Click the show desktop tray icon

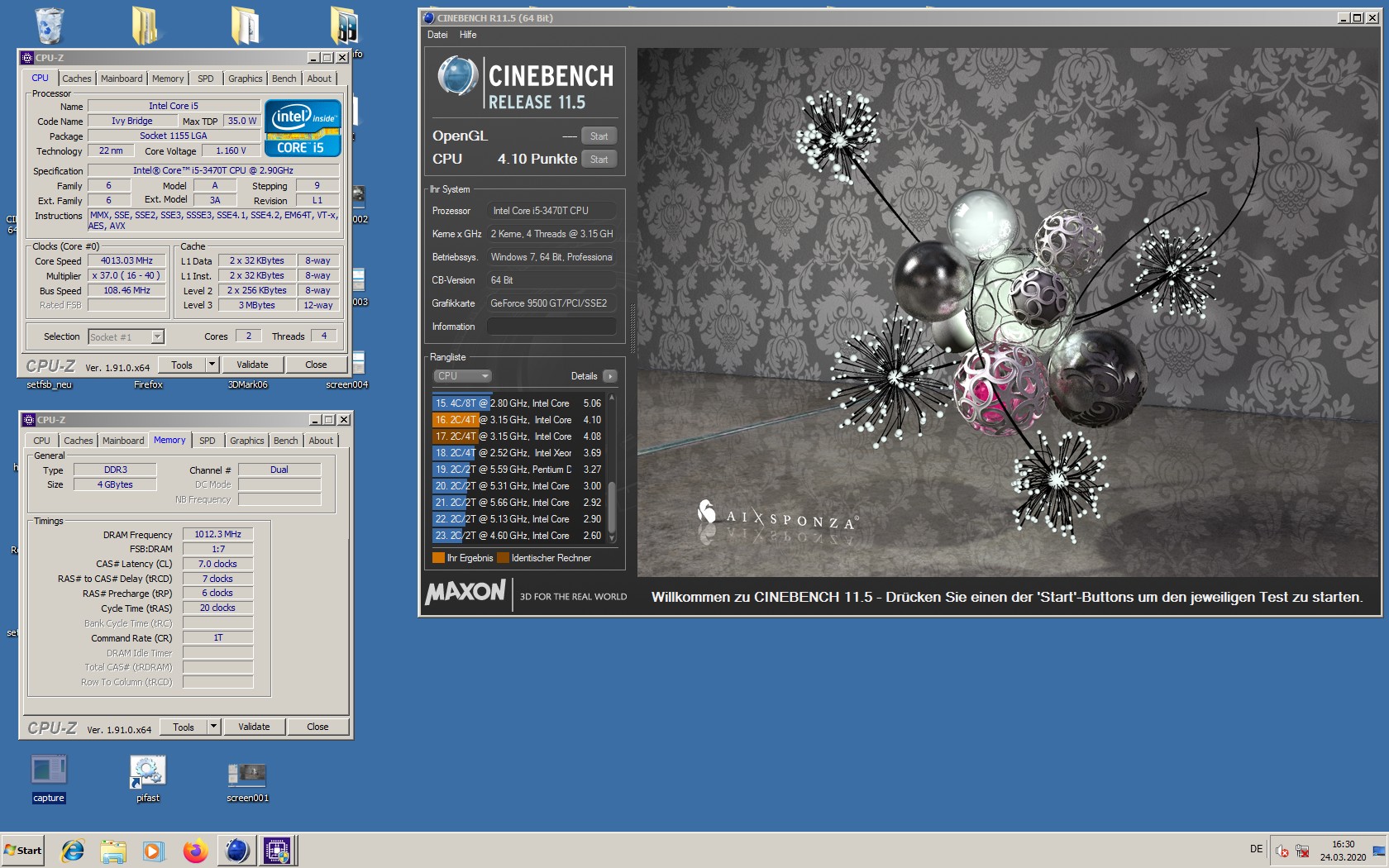(x=1378, y=851)
